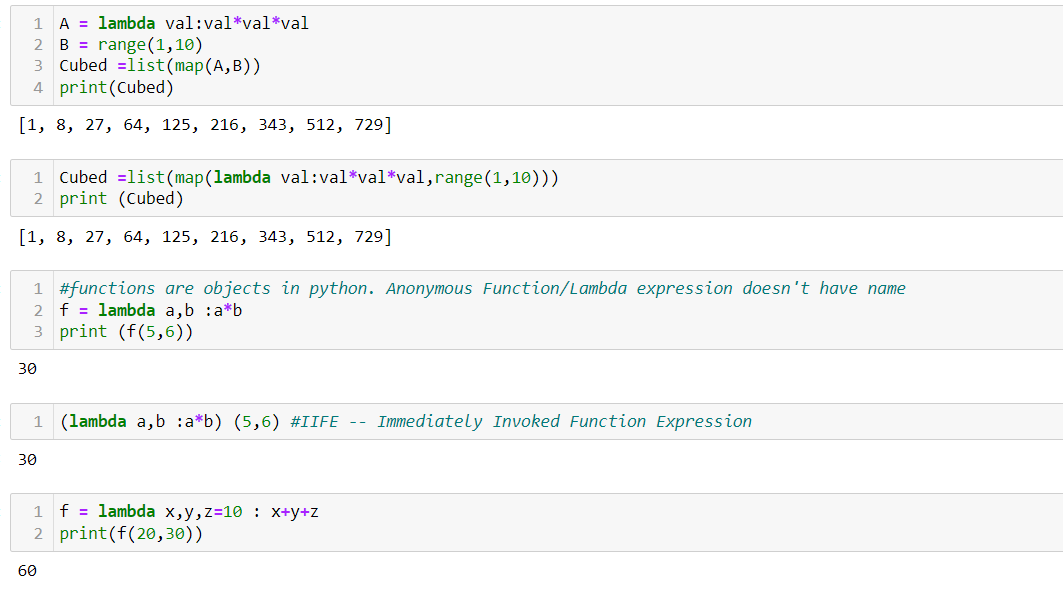Click print (Cubed) in second cell
The width and height of the screenshot is (1063, 594).
pyautogui.click(x=121, y=199)
